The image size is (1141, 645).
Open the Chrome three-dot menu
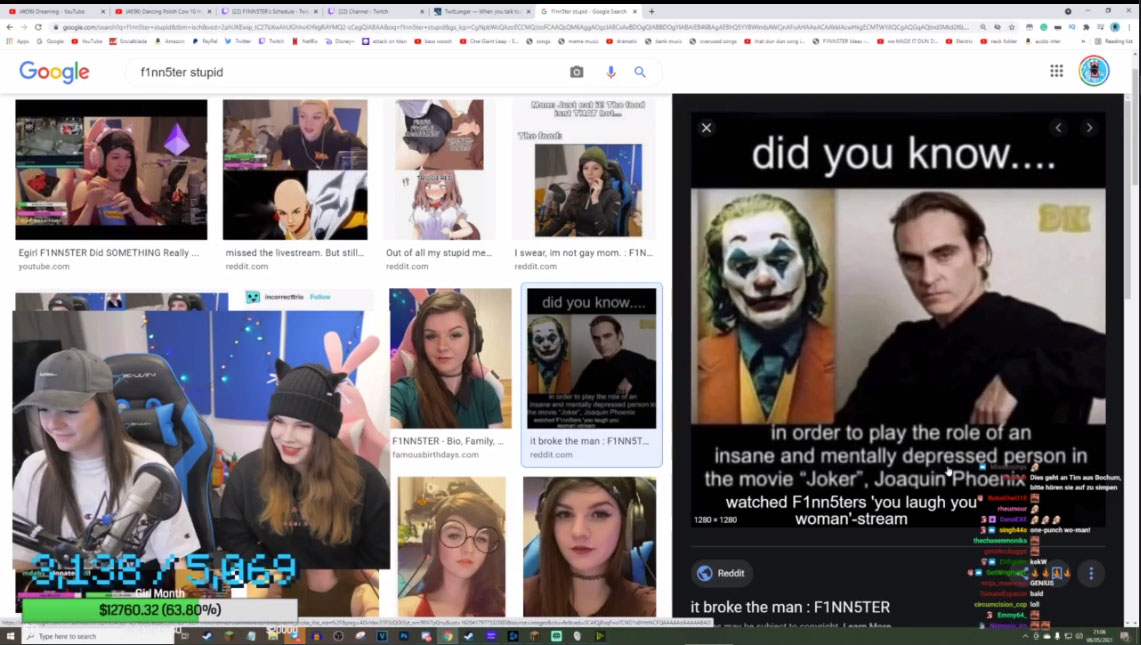1129,27
